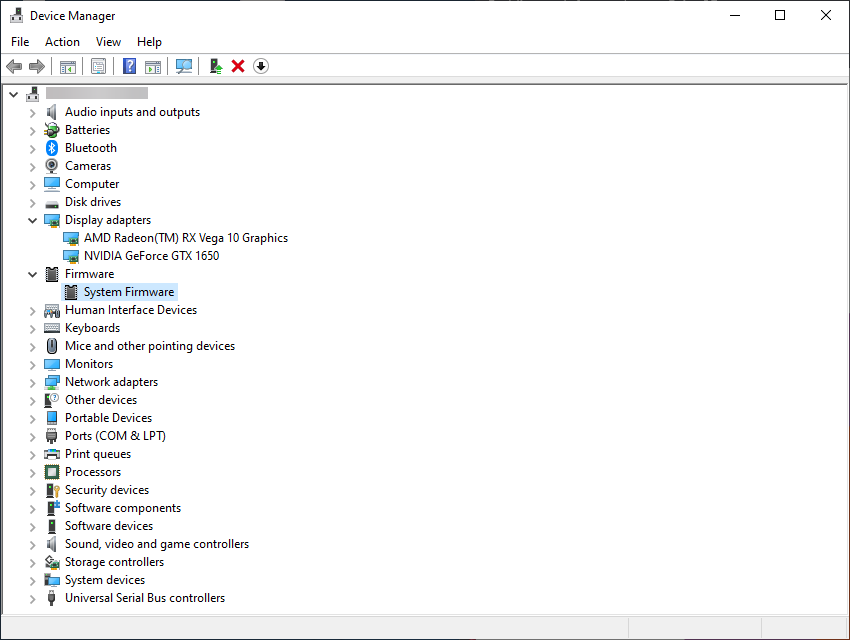Image resolution: width=850 pixels, height=640 pixels.
Task: Click the down-arrow Disable device icon
Action: 261,66
